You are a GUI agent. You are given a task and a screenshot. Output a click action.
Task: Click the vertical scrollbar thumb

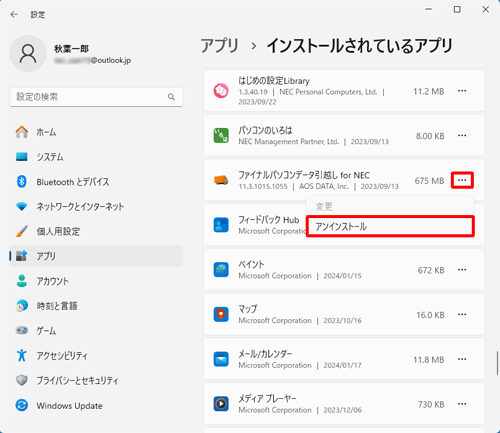coord(497,363)
